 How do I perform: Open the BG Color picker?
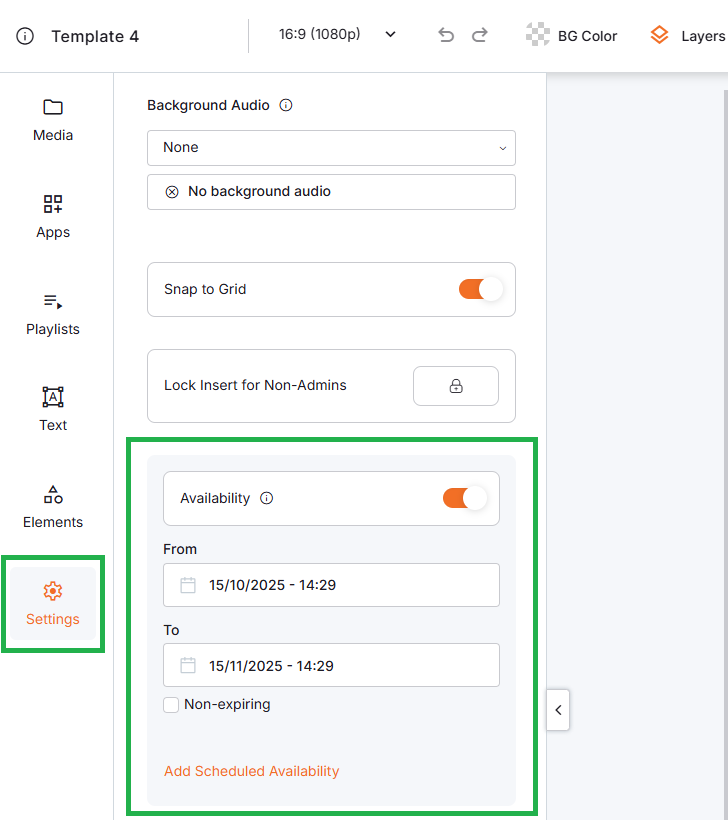click(572, 35)
